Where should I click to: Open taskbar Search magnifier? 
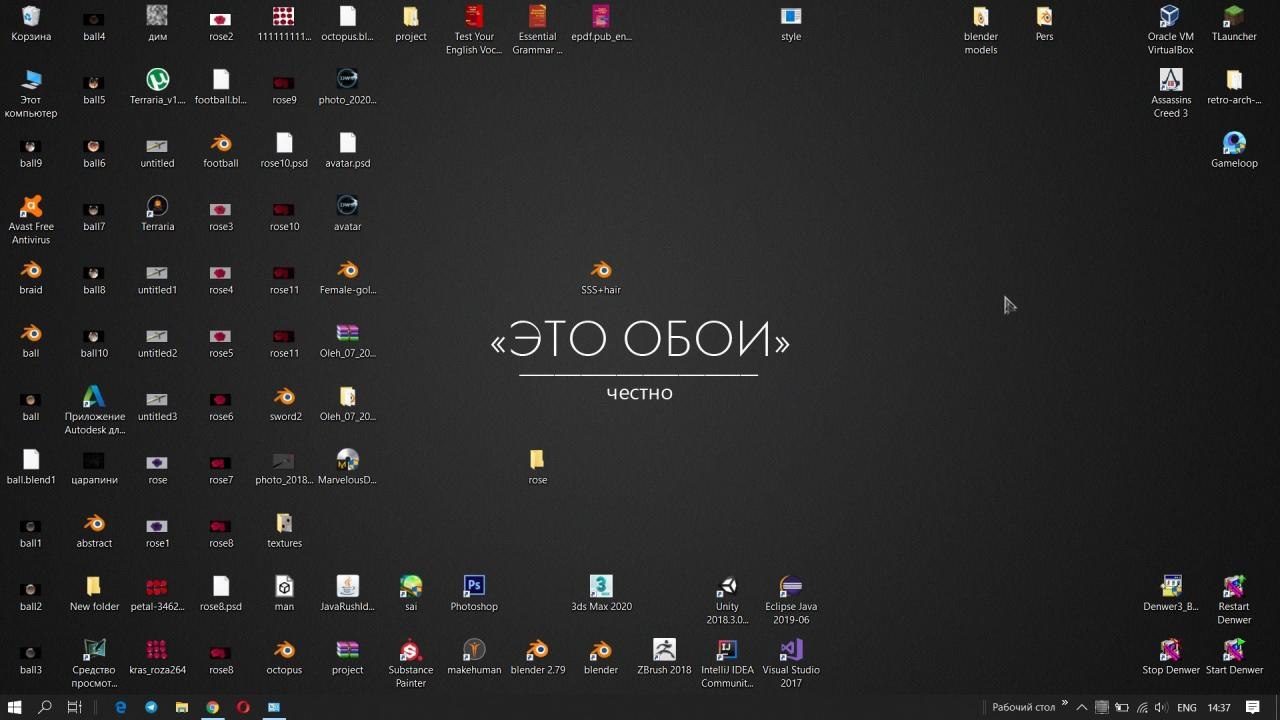coord(45,707)
